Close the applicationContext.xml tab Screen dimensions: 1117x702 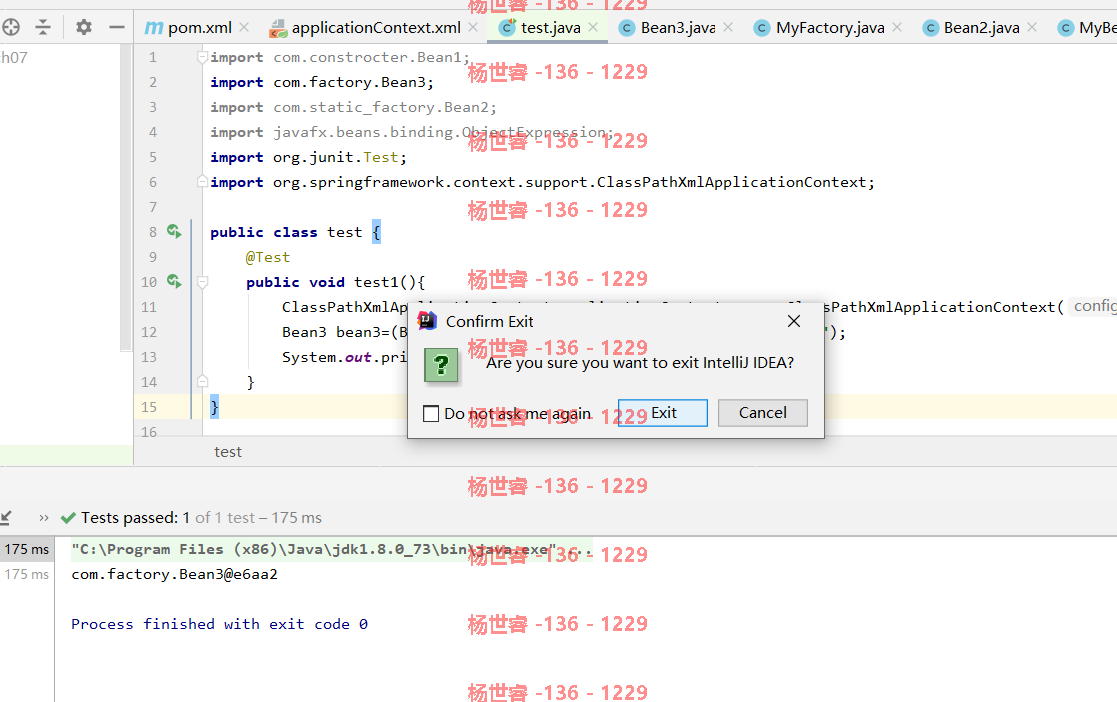click(x=473, y=27)
